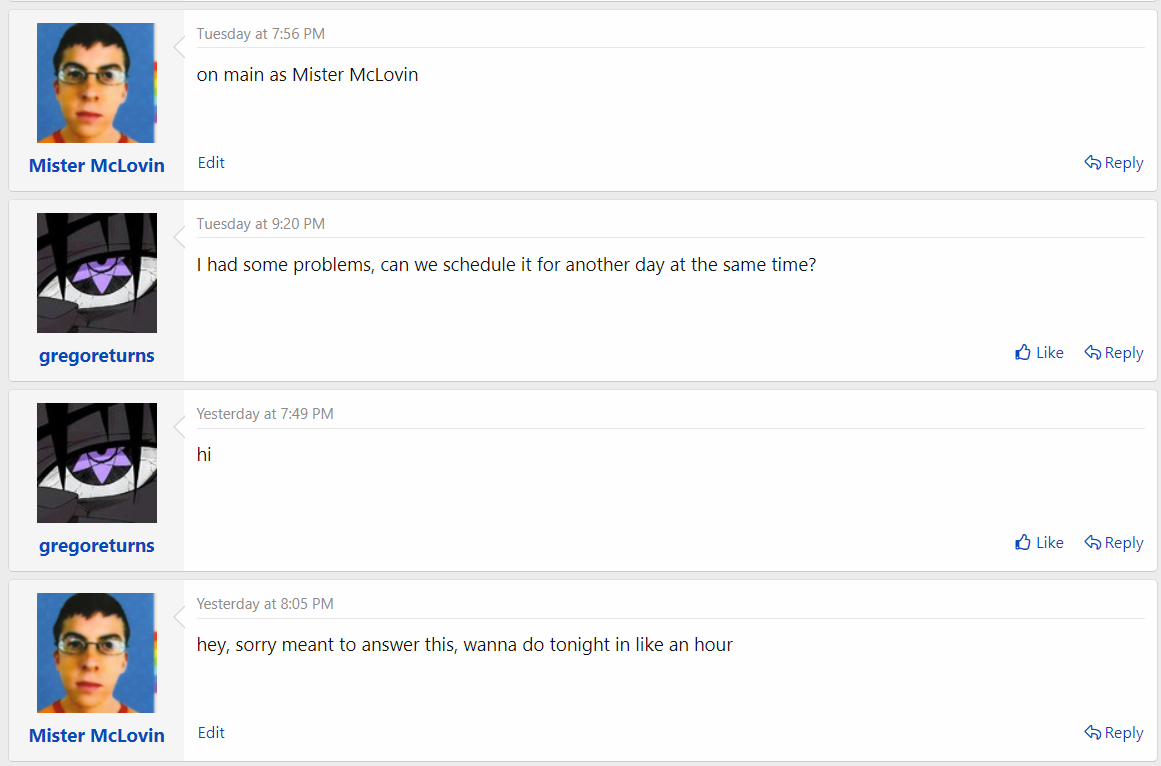Click the Mister McLovin username under the first post
Viewport: 1161px width, 766px height.
[x=96, y=166]
